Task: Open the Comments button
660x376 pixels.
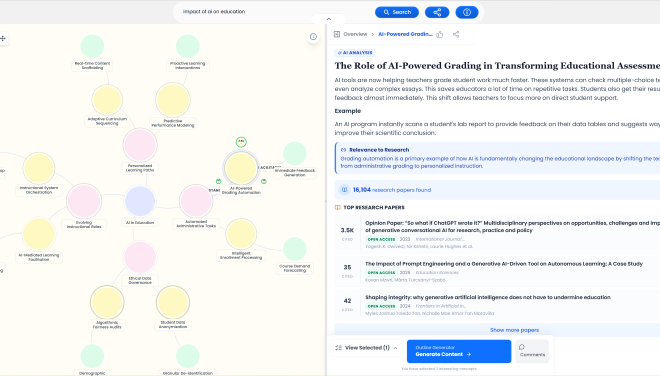Action: 532,351
